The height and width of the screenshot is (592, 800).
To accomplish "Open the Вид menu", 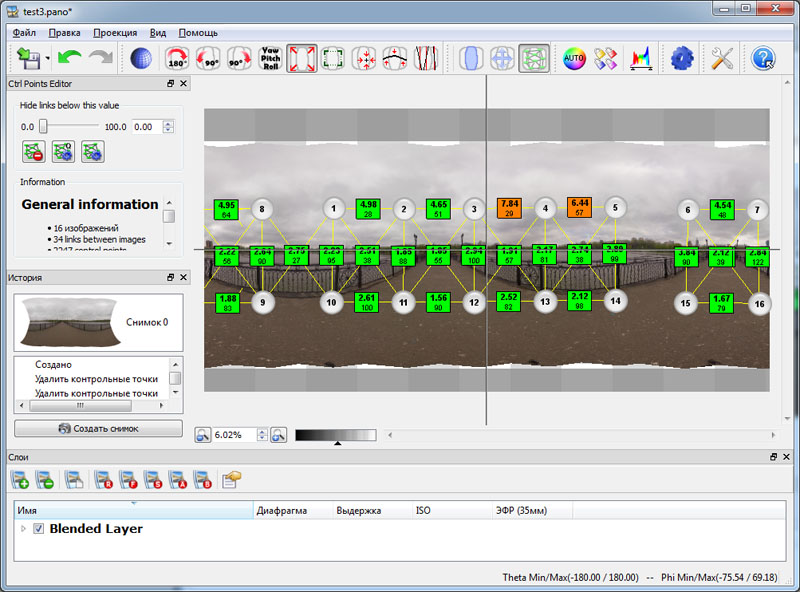I will coord(158,33).
